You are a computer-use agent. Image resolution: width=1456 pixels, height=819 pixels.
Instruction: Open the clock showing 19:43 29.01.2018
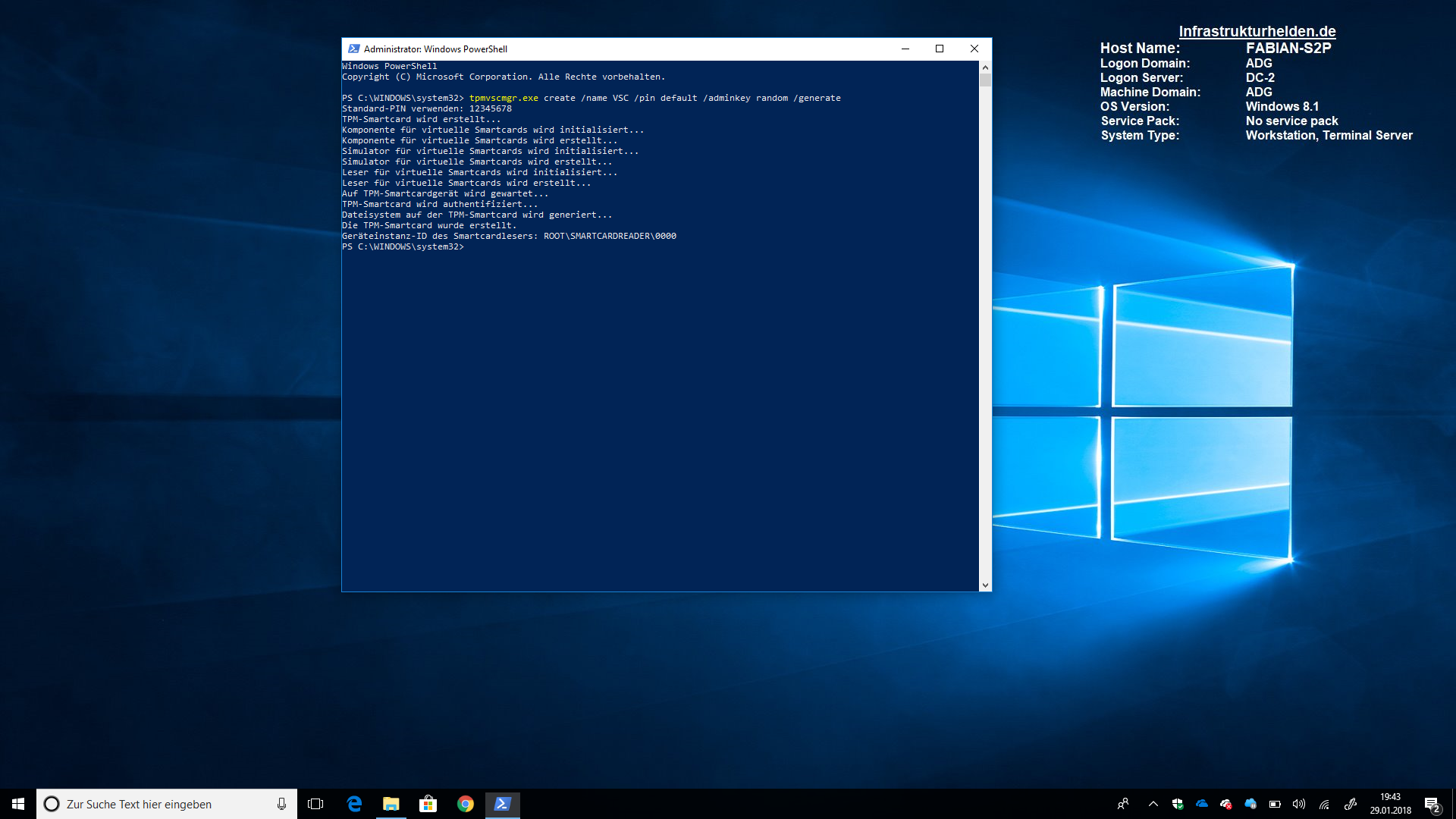click(1390, 804)
